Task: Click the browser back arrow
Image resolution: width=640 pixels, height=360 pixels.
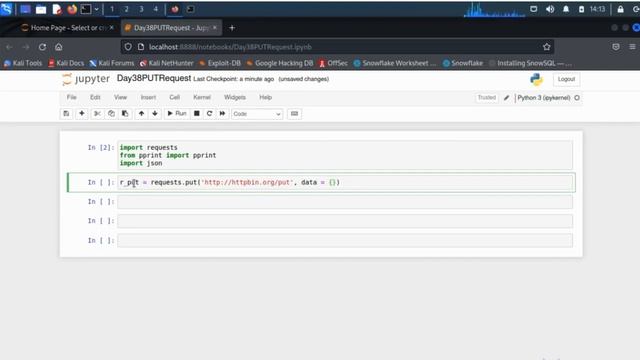Action: click(9, 47)
